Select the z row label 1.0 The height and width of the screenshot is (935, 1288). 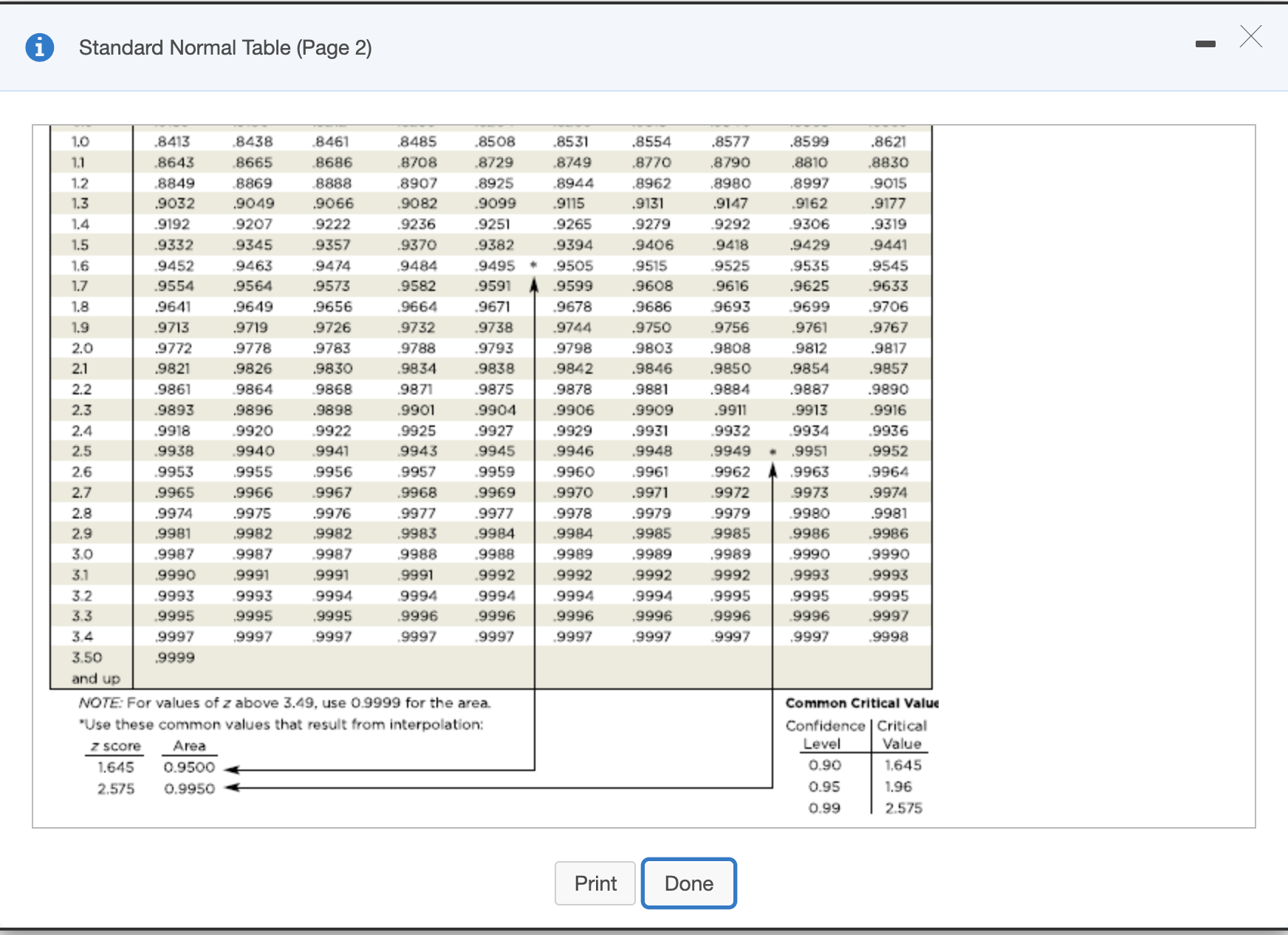80,142
